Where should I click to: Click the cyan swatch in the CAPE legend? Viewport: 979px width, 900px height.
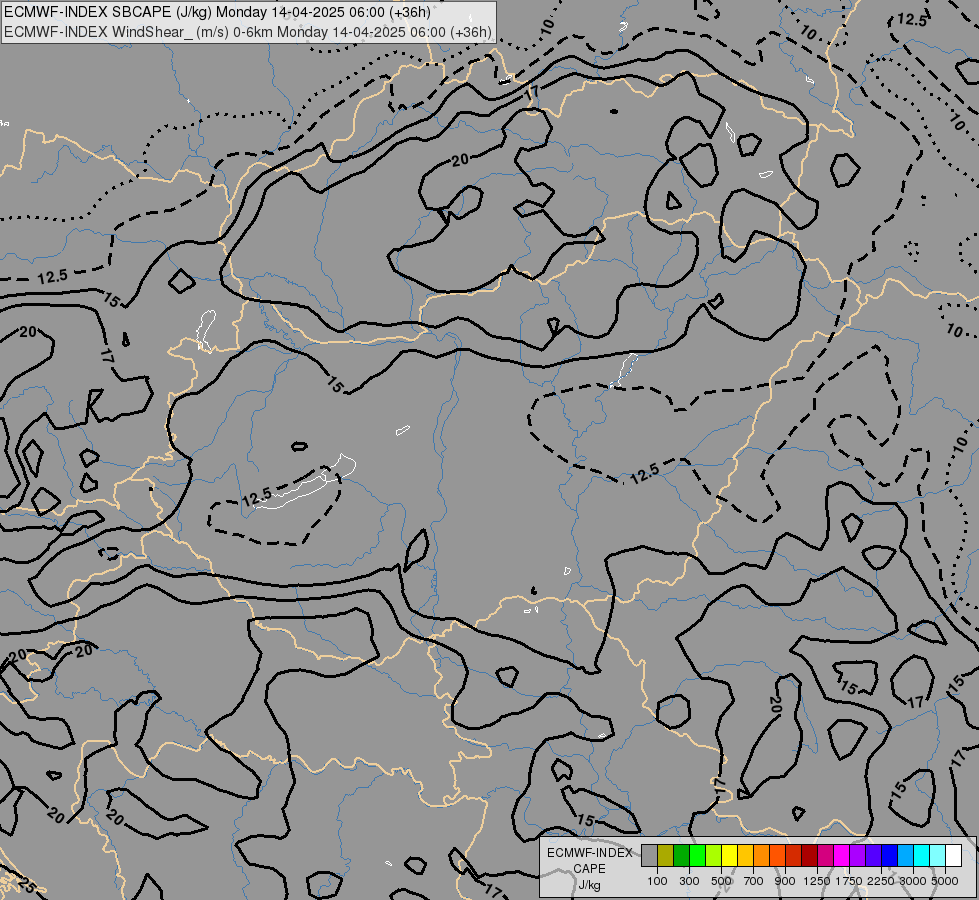click(922, 855)
